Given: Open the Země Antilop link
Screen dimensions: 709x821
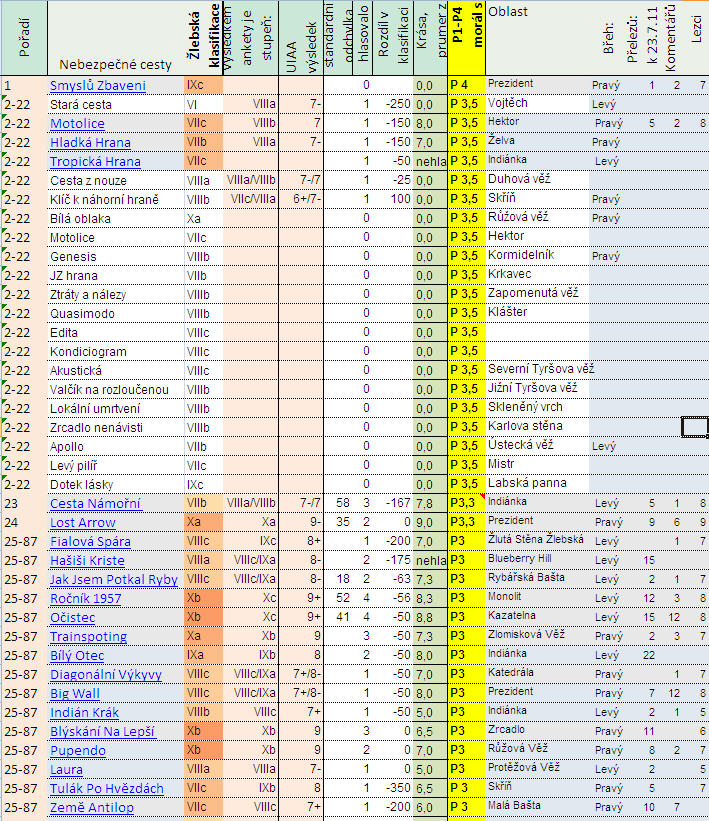Looking at the screenshot, I should [92, 808].
